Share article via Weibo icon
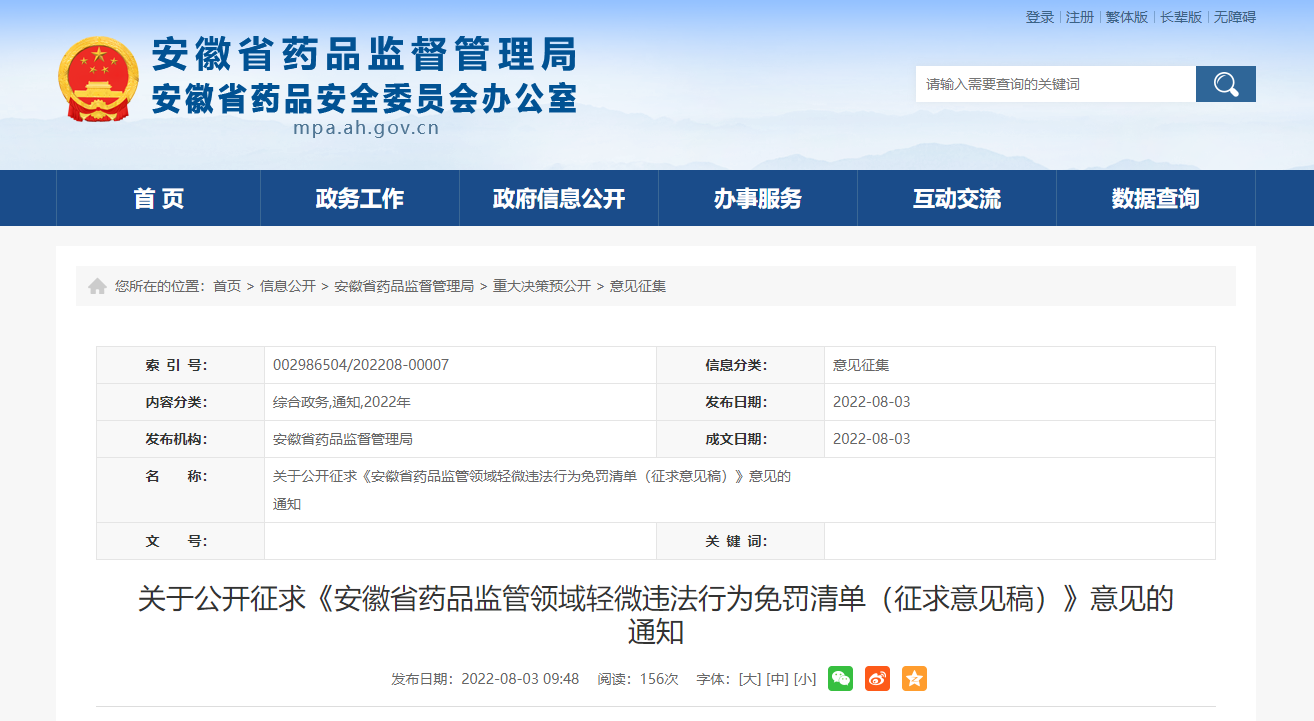The image size is (1314, 721). tap(877, 678)
